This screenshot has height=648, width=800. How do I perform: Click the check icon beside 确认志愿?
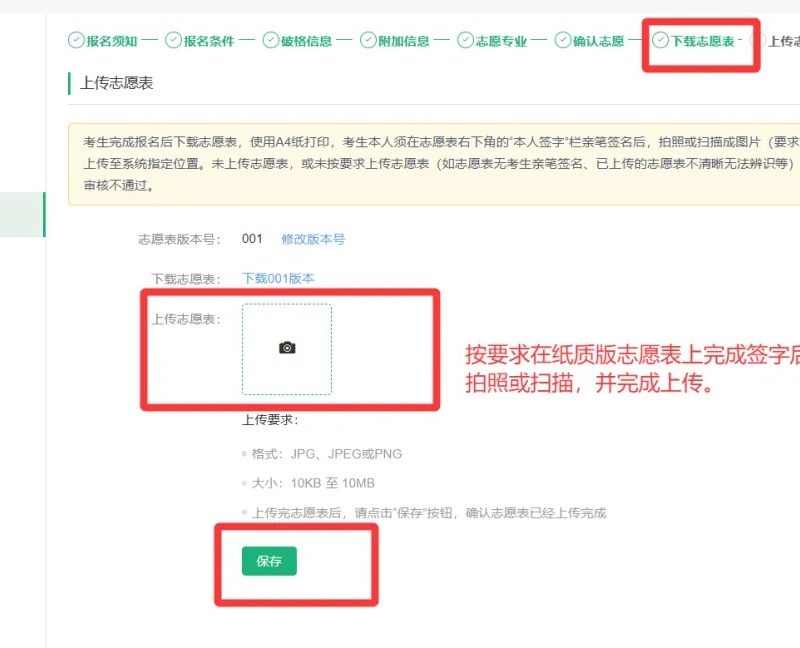click(x=564, y=41)
